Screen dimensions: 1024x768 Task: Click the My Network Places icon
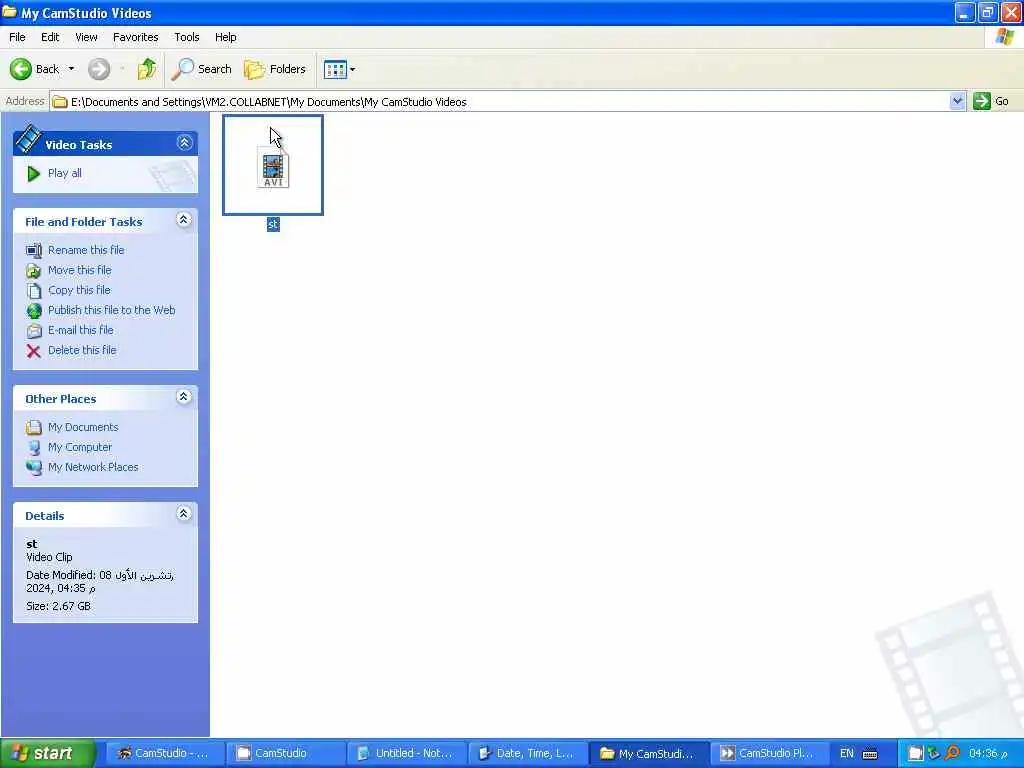tap(34, 468)
